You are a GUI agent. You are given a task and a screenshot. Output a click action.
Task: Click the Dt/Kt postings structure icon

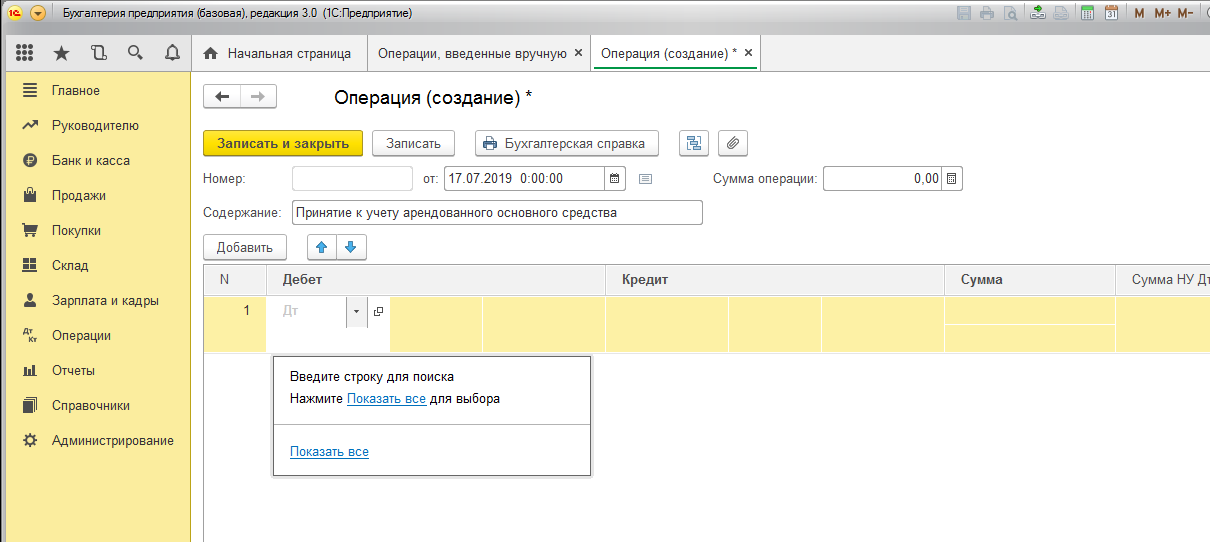(x=693, y=143)
